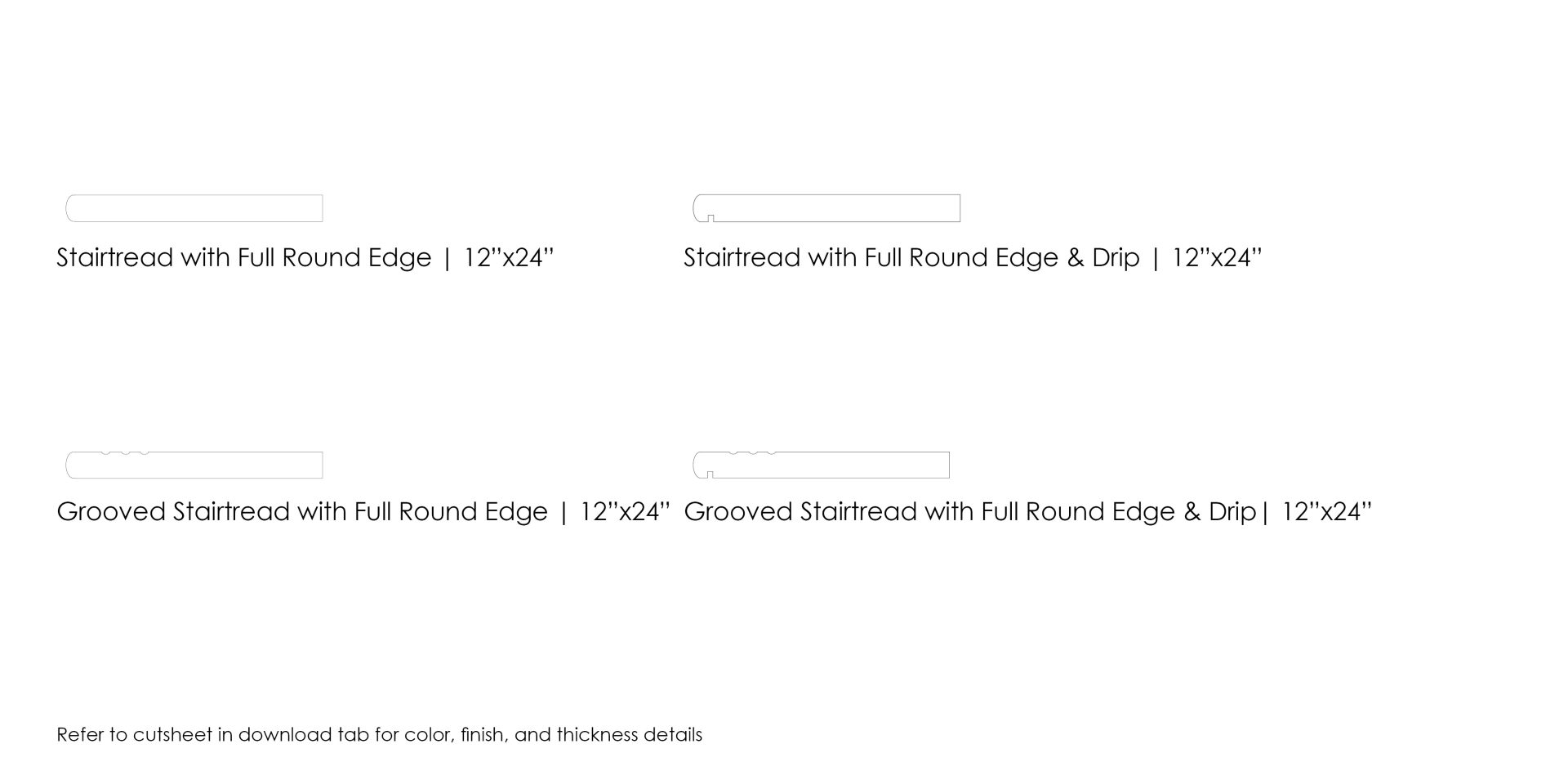Viewport: 1568px width, 784px height.
Task: Click the drip notch on the ungrooved drip profile
Action: (710, 218)
